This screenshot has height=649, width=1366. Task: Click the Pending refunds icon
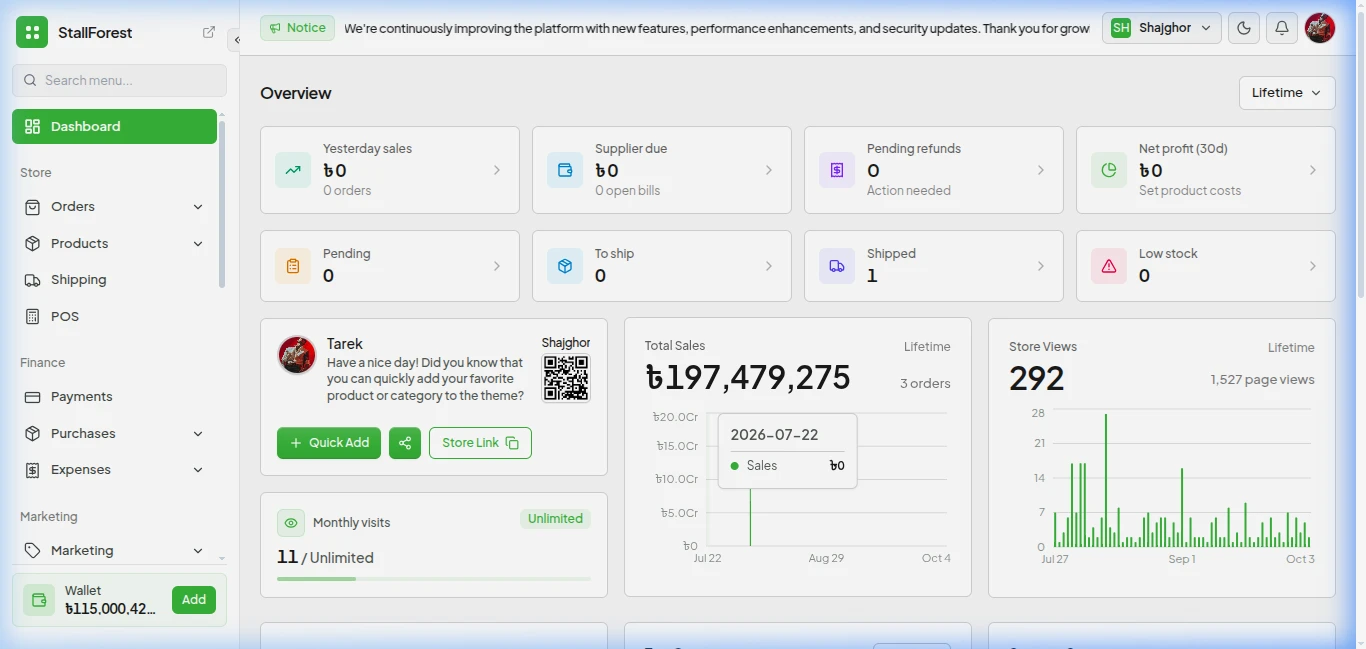coord(837,170)
